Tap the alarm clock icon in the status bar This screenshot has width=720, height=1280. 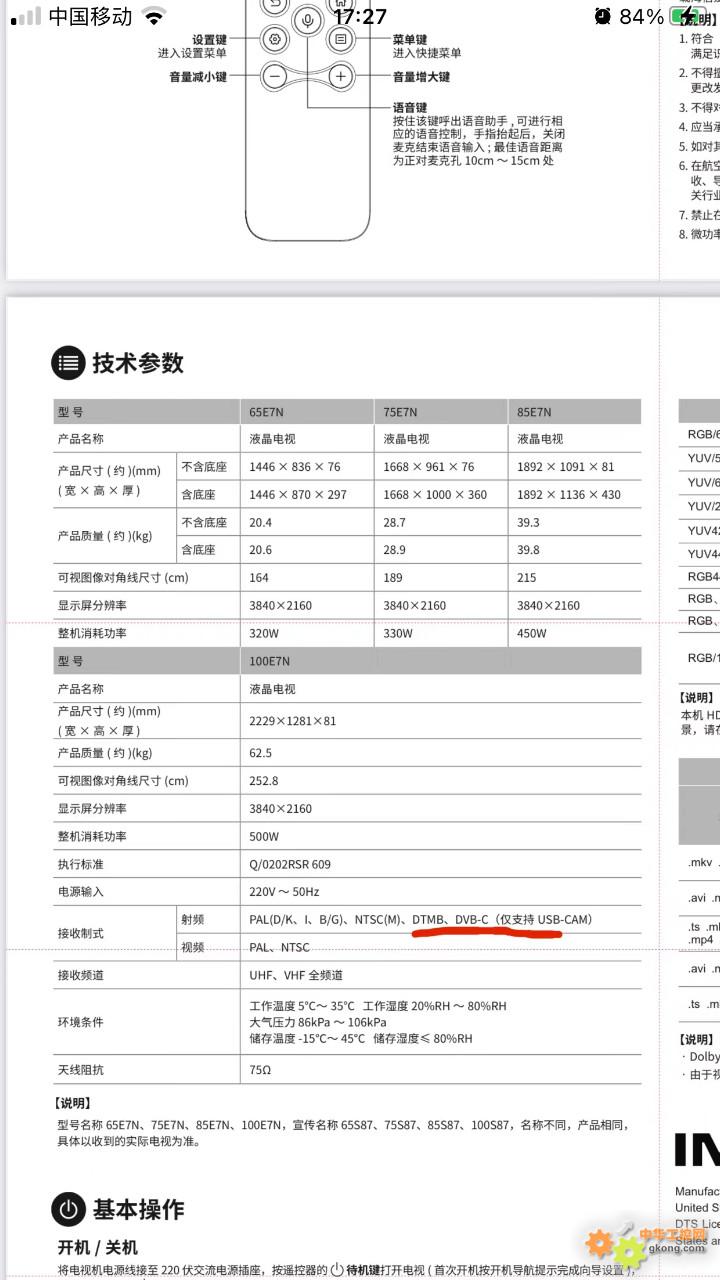[x=602, y=16]
